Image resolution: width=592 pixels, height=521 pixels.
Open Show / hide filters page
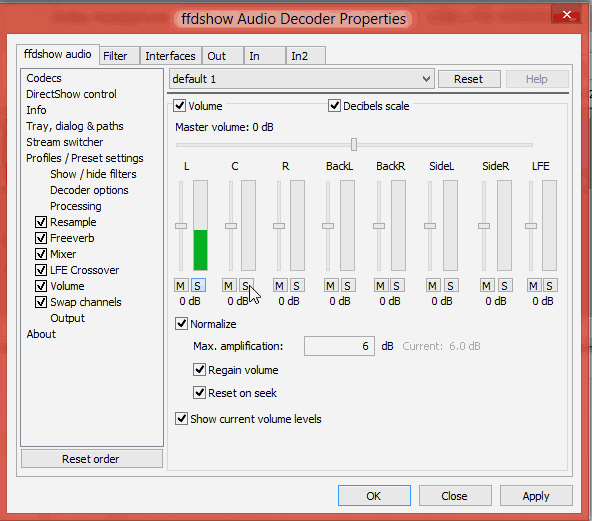(93, 174)
